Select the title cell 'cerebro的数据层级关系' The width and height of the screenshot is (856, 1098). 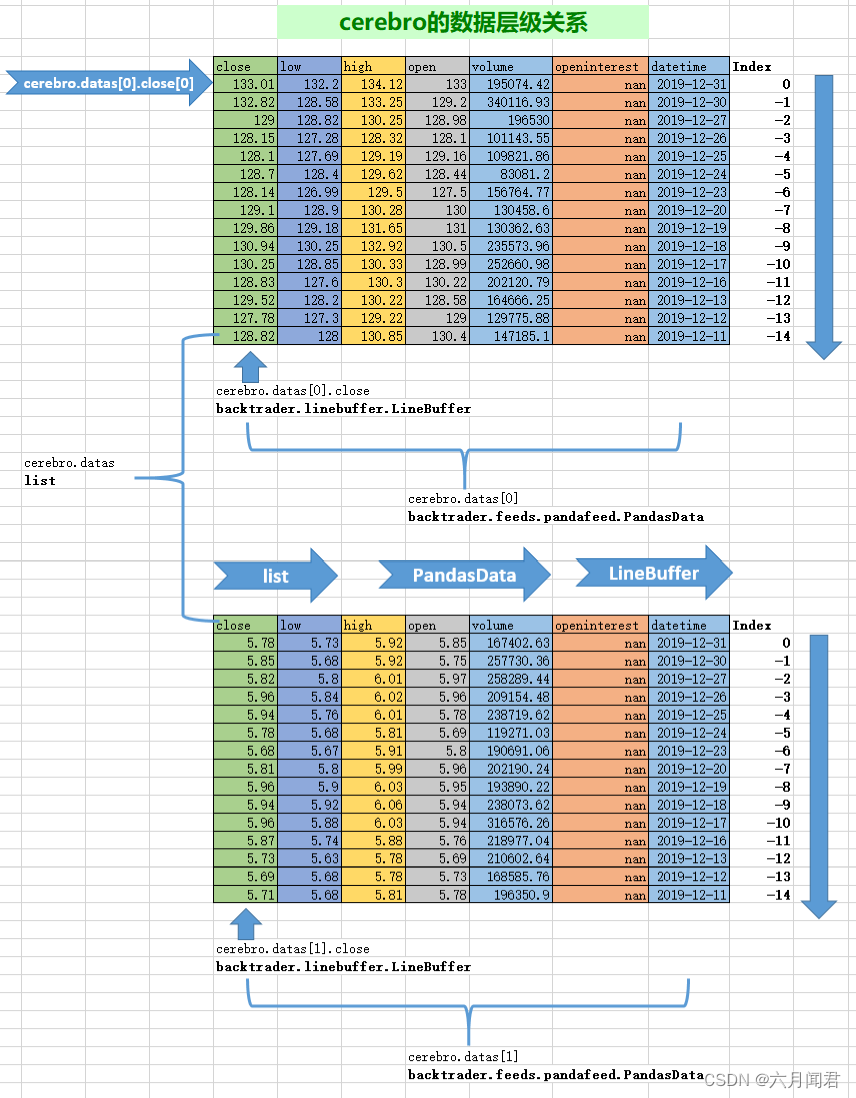coord(462,22)
